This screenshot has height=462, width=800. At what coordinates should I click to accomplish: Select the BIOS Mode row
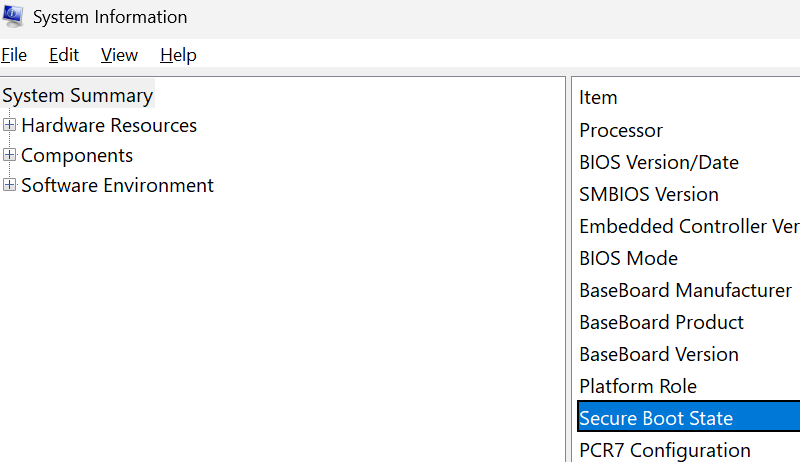[x=689, y=259]
